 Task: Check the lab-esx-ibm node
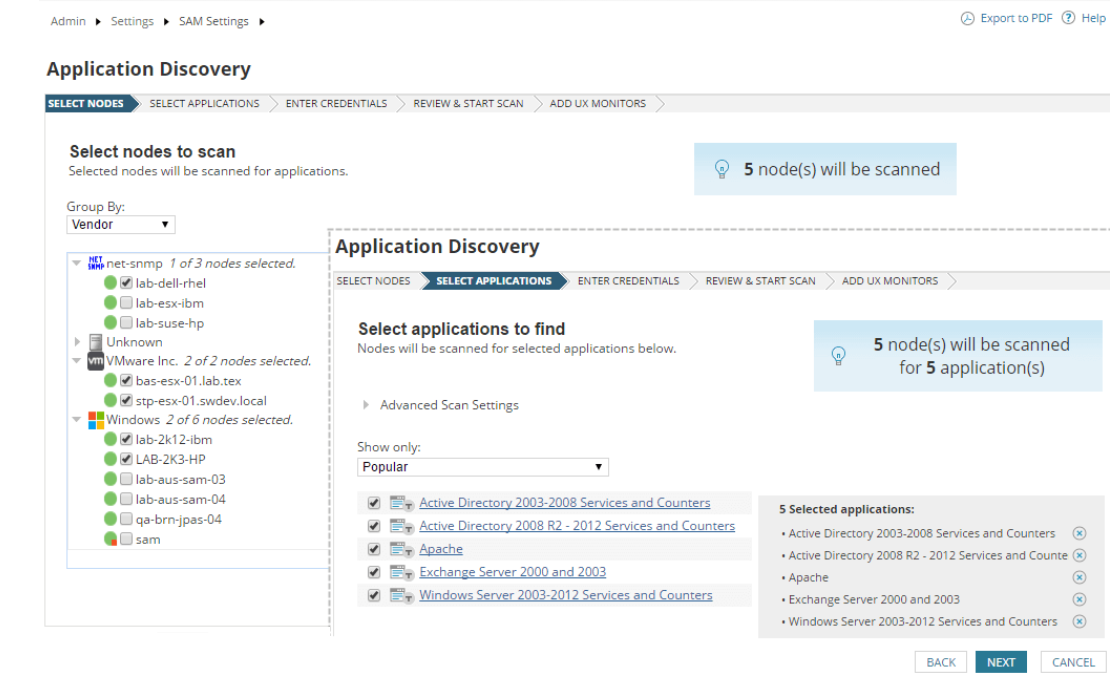coord(126,303)
